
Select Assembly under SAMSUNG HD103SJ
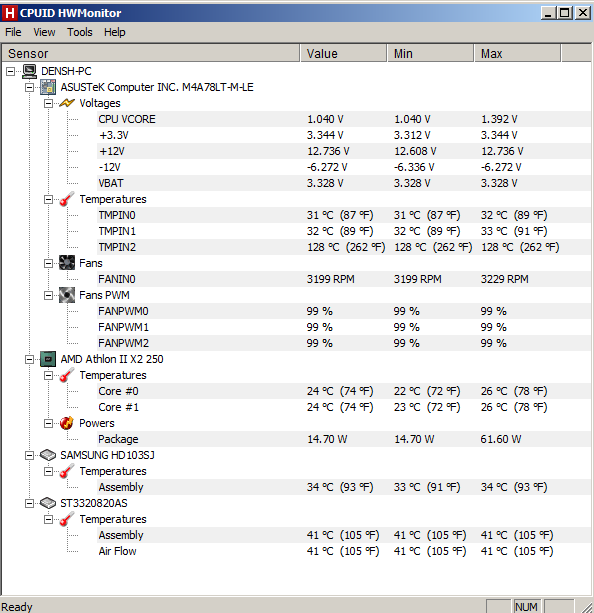tap(344, 487)
